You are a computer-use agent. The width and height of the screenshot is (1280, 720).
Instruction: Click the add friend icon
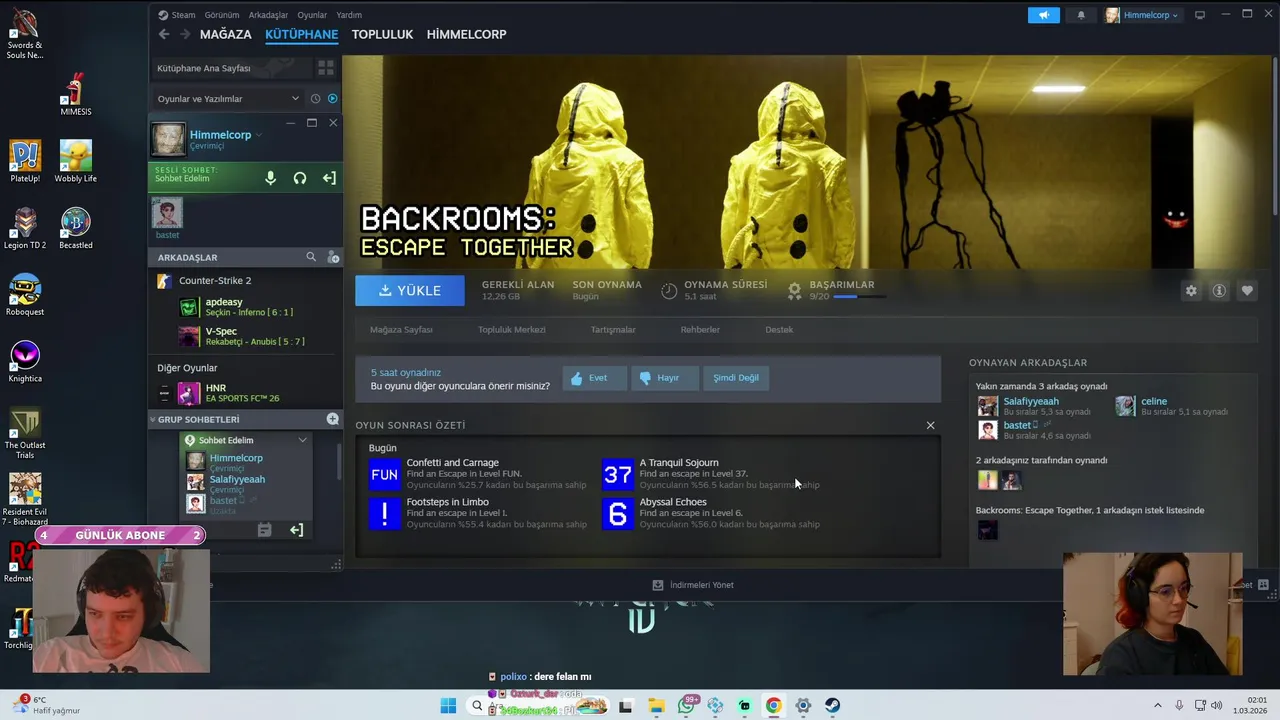[333, 257]
